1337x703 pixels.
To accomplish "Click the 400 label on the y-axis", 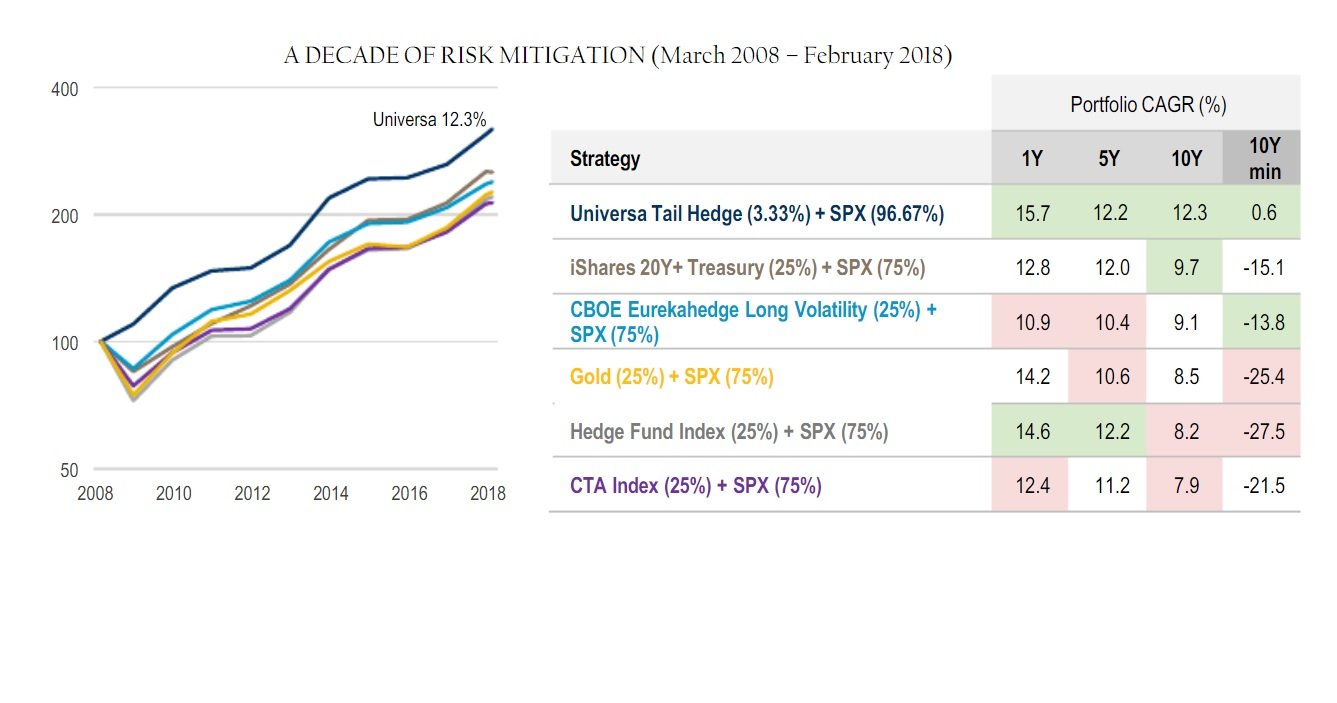I will 64,89.
